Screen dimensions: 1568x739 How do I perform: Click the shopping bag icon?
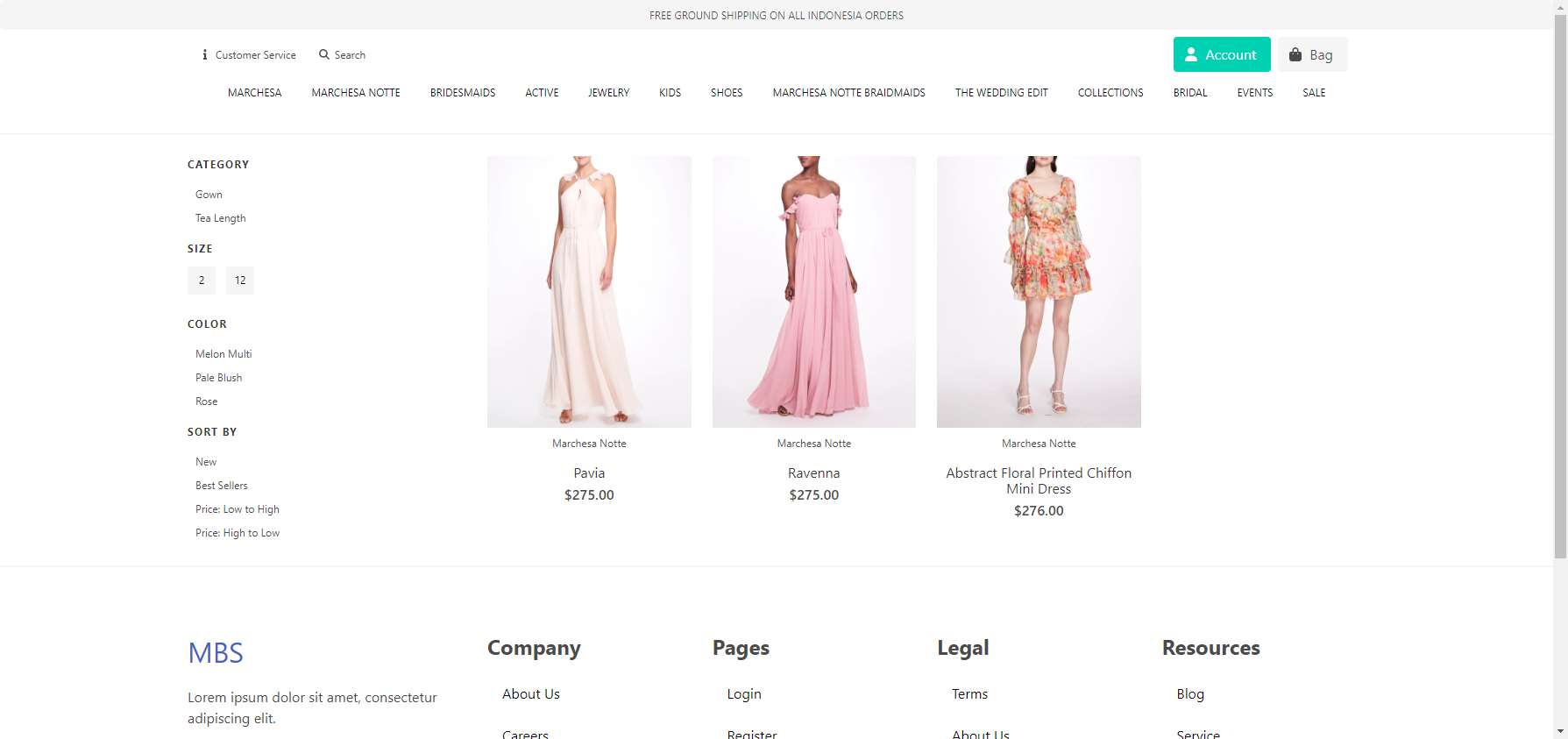(x=1295, y=54)
